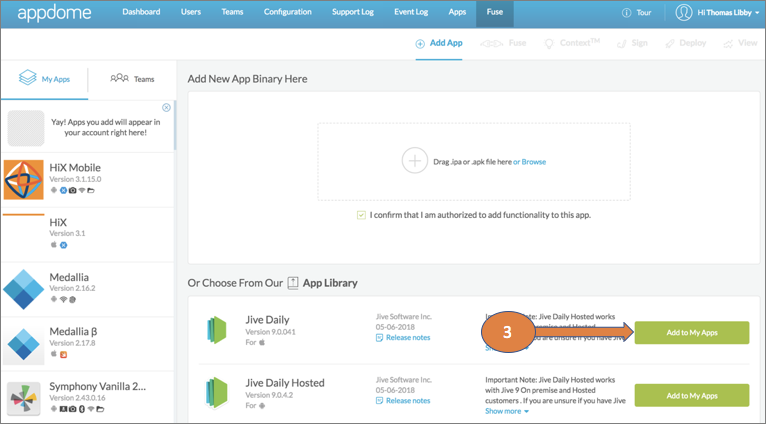This screenshot has width=766, height=424.
Task: Select the View workflow step
Action: click(741, 43)
